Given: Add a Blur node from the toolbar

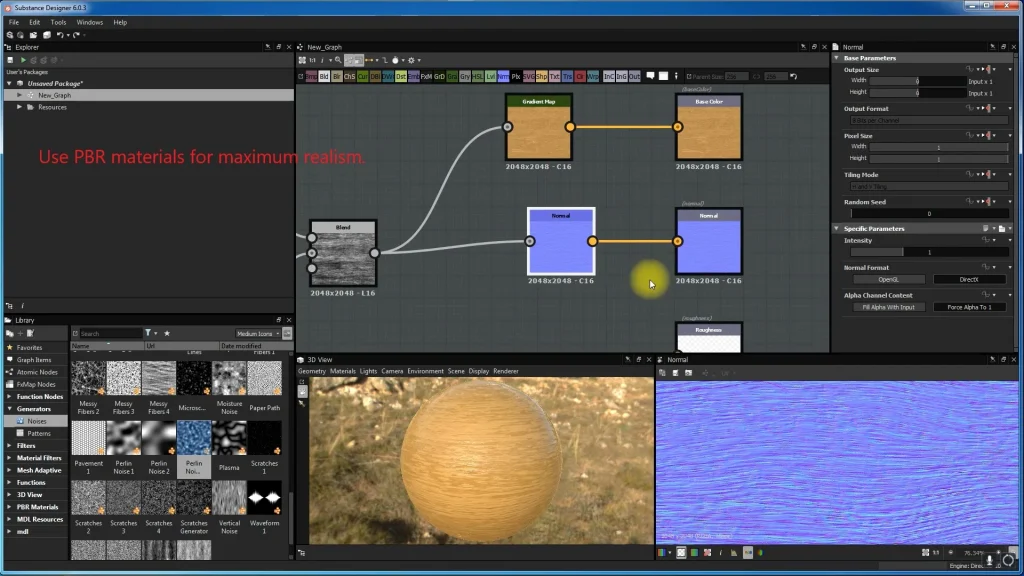Looking at the screenshot, I should click(337, 76).
